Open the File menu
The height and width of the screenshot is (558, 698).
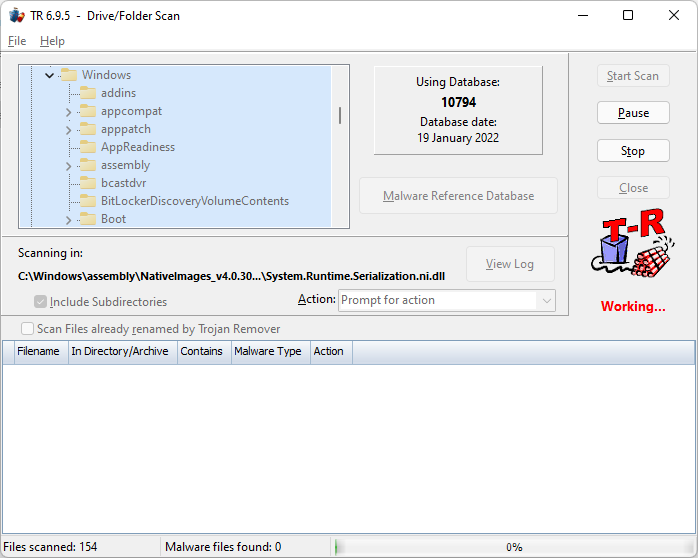click(x=17, y=41)
